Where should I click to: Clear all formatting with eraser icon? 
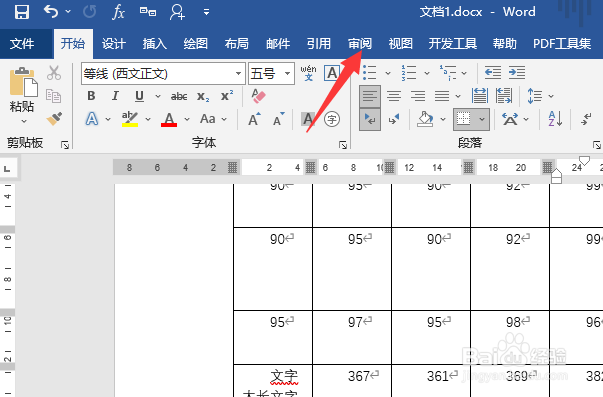pos(258,96)
